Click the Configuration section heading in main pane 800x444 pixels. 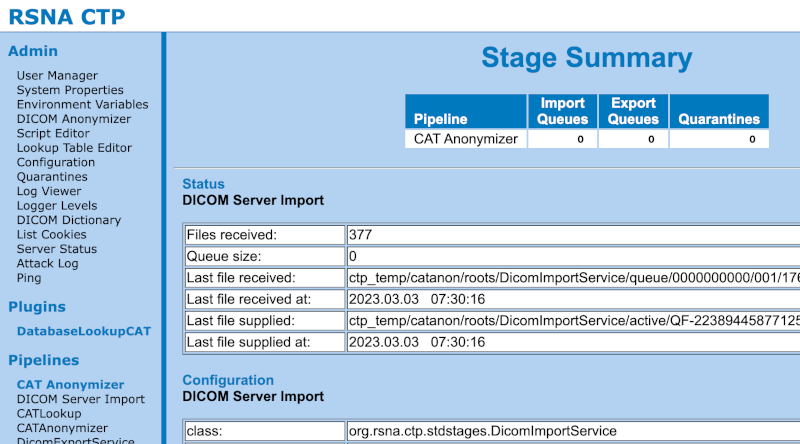point(228,380)
